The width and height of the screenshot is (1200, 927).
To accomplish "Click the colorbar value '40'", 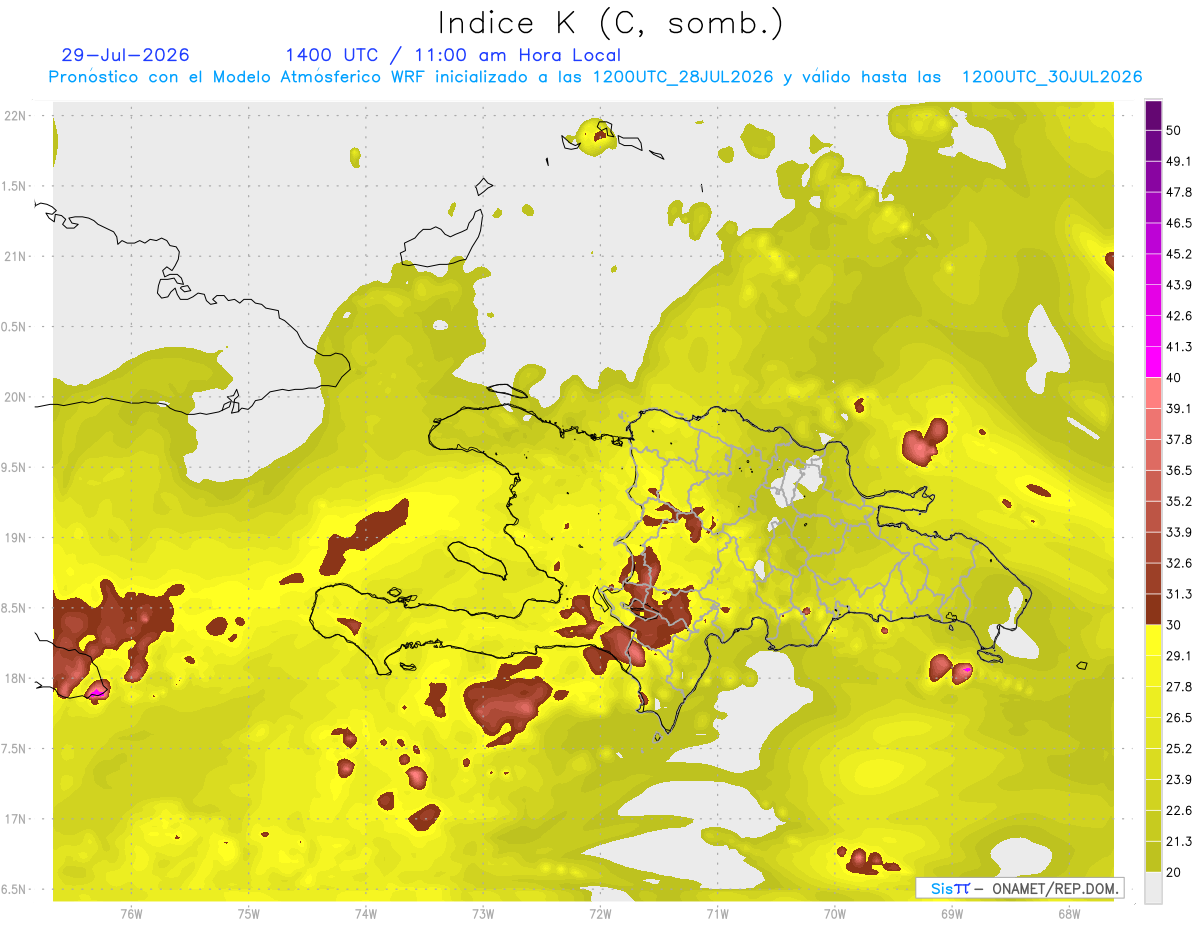I will point(1175,378).
